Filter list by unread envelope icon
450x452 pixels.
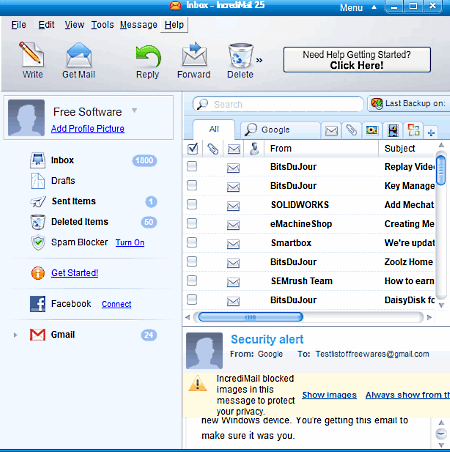tap(331, 131)
